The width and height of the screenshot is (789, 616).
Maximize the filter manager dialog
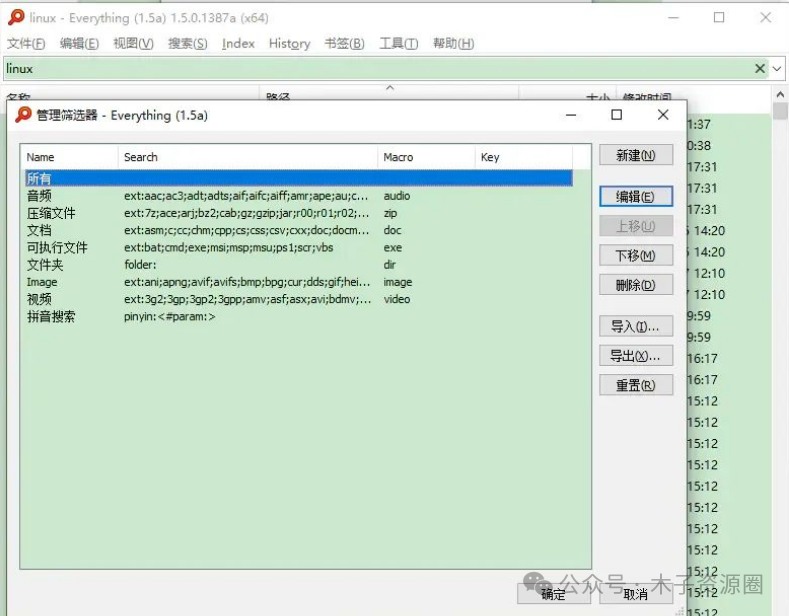point(616,115)
